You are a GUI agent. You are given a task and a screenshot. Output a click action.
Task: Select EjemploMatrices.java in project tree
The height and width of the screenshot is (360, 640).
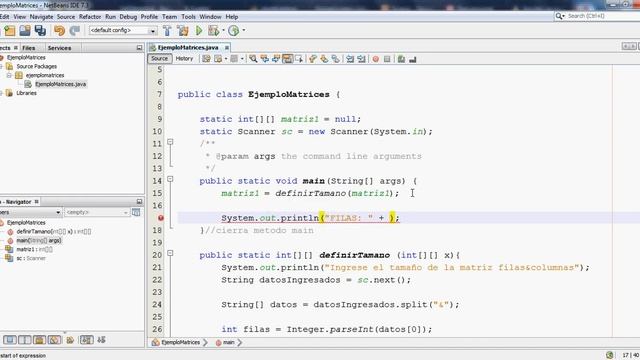click(x=60, y=84)
